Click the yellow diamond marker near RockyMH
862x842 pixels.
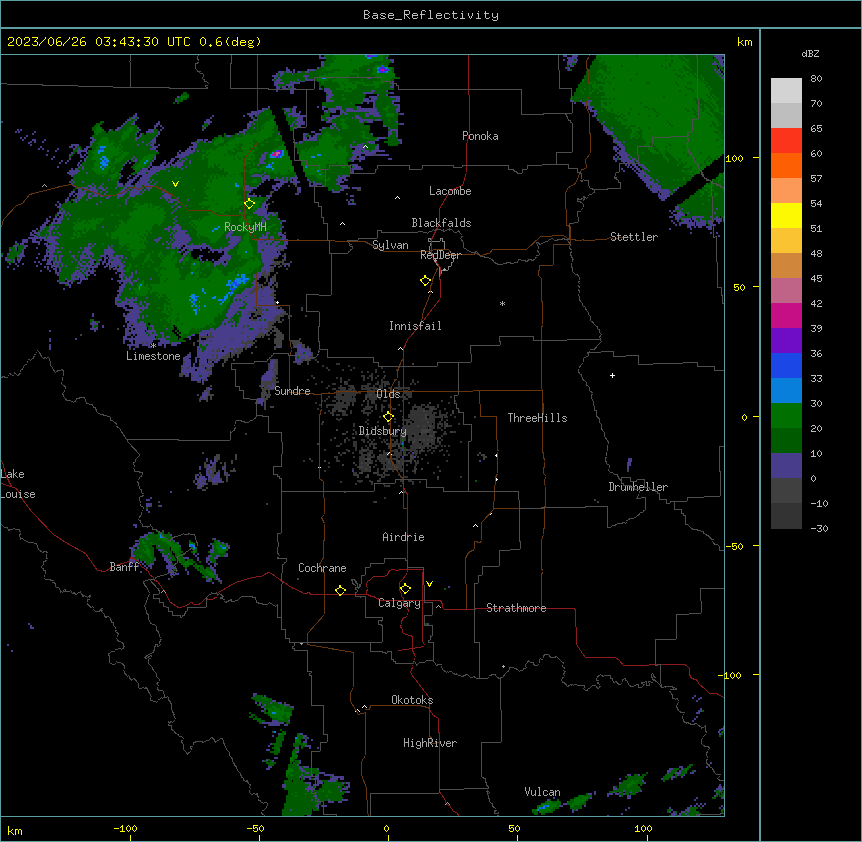pyautogui.click(x=250, y=204)
